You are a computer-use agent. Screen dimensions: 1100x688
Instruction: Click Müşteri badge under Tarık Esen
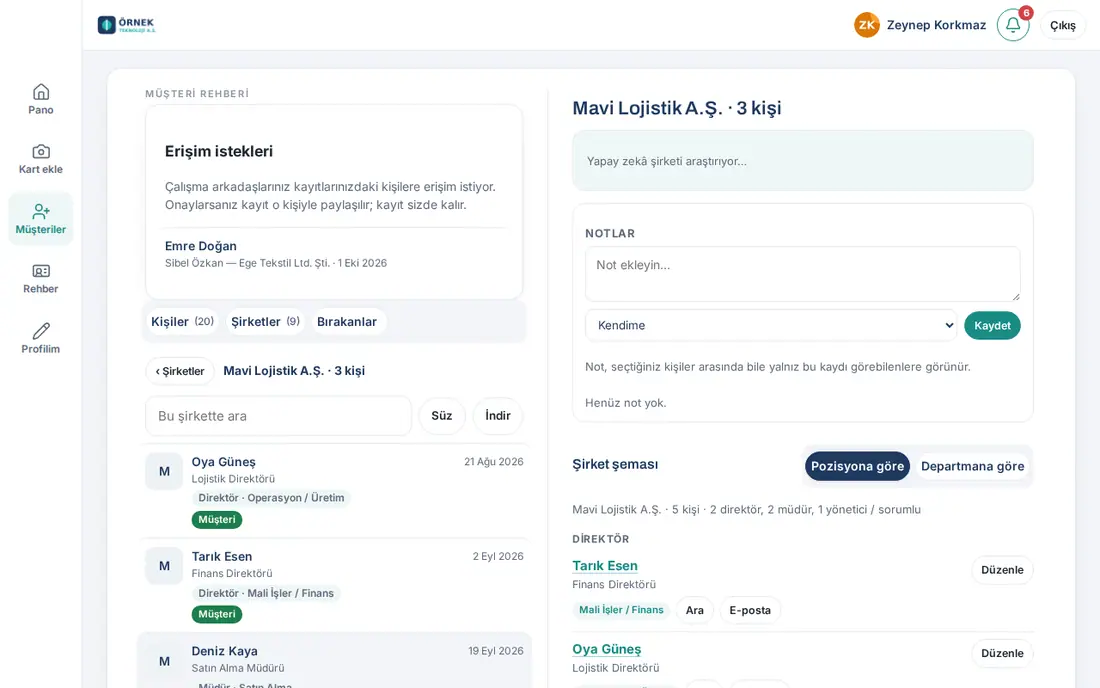point(217,614)
